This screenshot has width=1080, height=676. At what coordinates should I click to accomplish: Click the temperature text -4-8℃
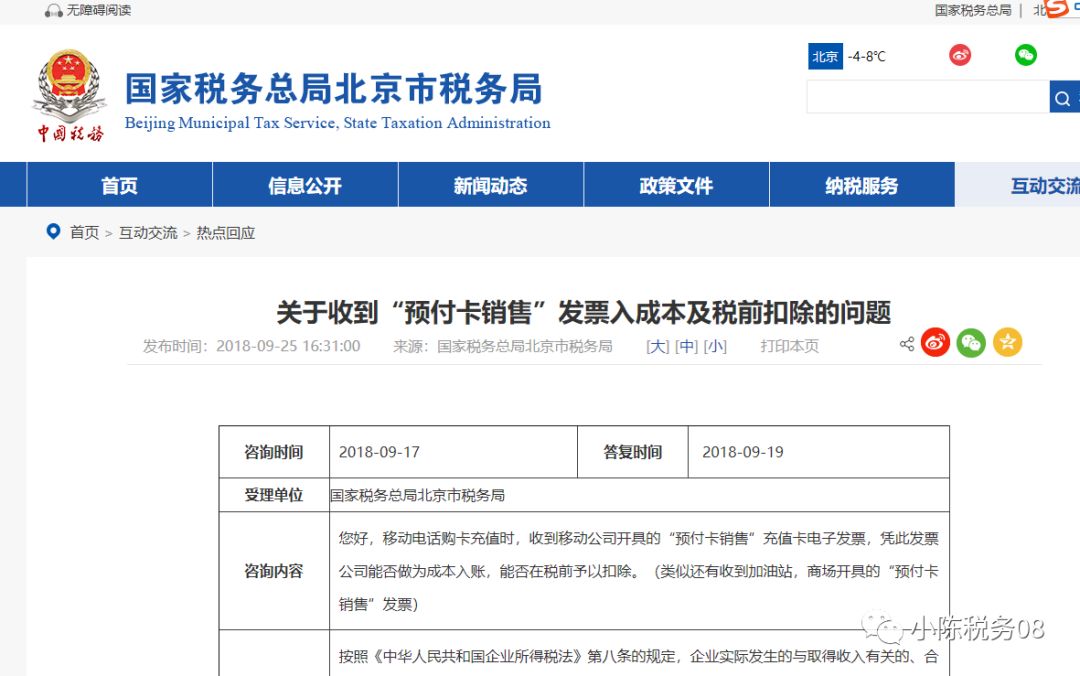(866, 57)
